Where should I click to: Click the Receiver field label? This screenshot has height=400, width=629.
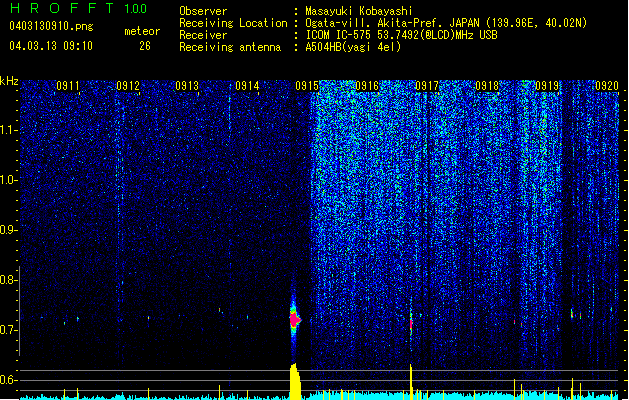point(203,35)
